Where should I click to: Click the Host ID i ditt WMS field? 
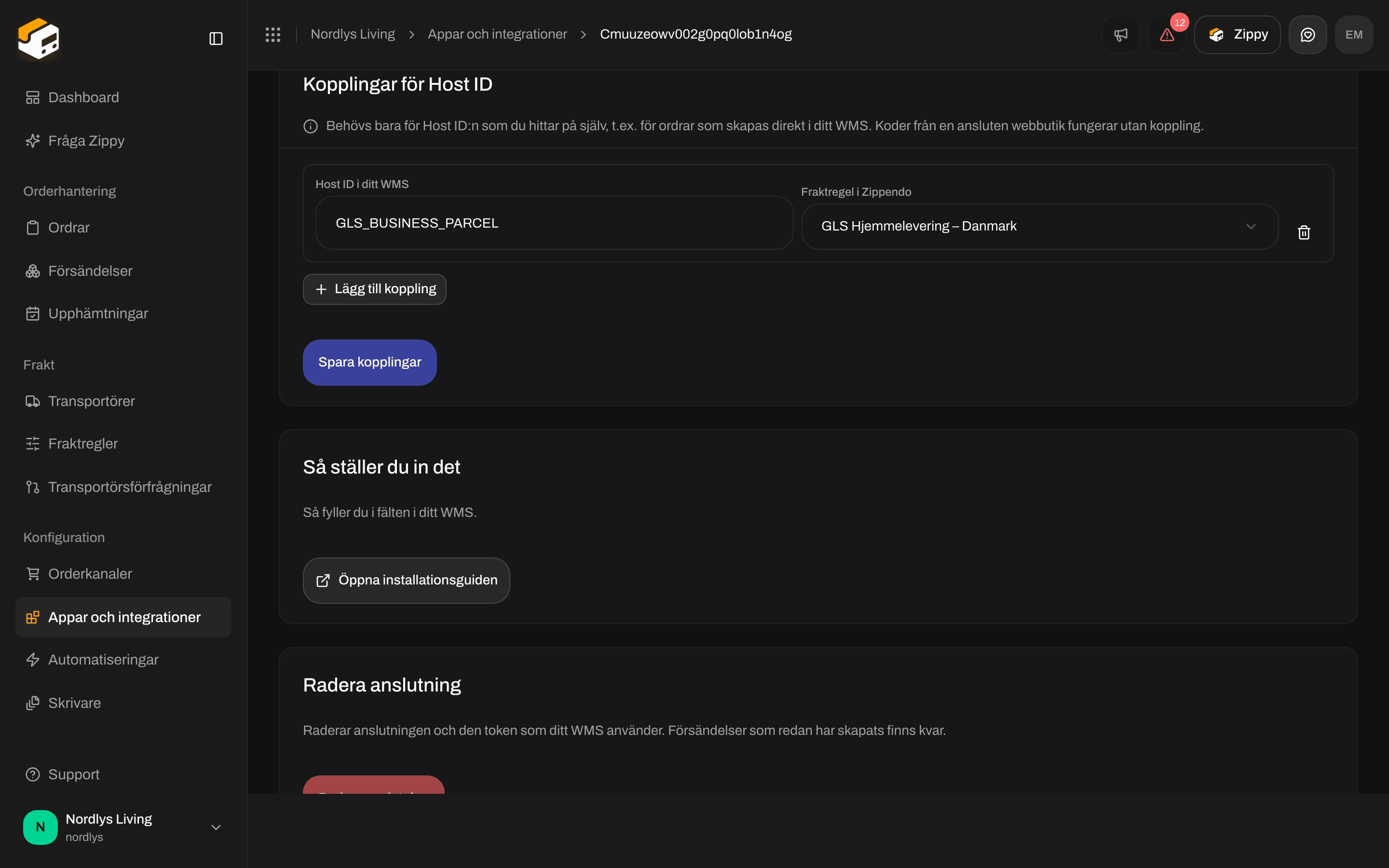[x=554, y=223]
